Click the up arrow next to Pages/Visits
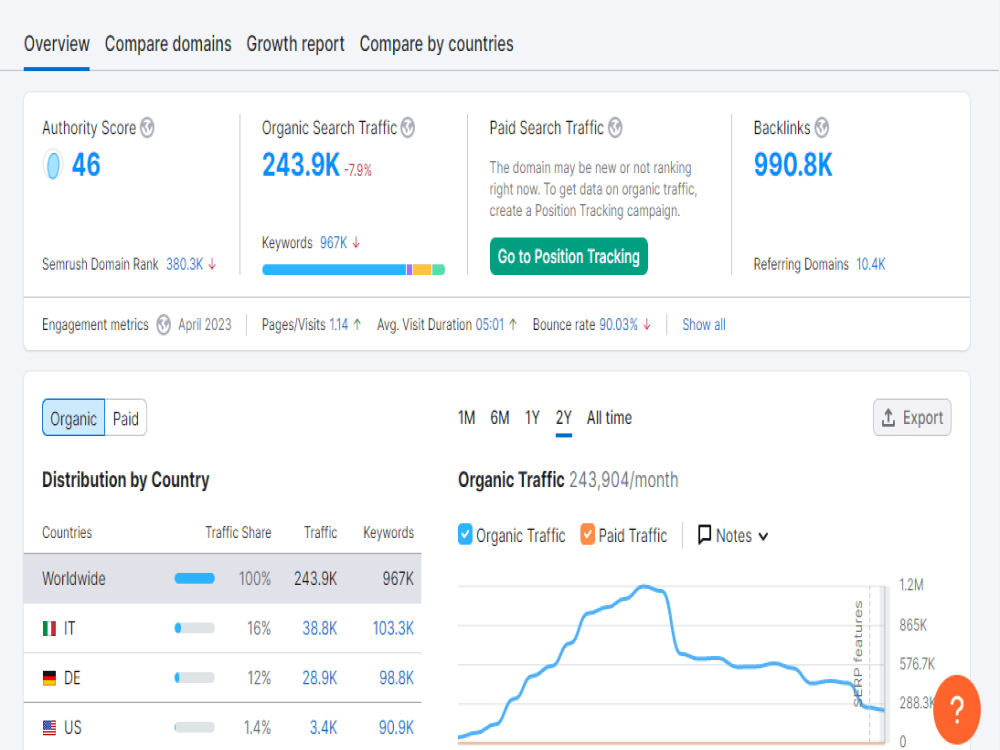This screenshot has width=1000, height=750. [x=357, y=325]
